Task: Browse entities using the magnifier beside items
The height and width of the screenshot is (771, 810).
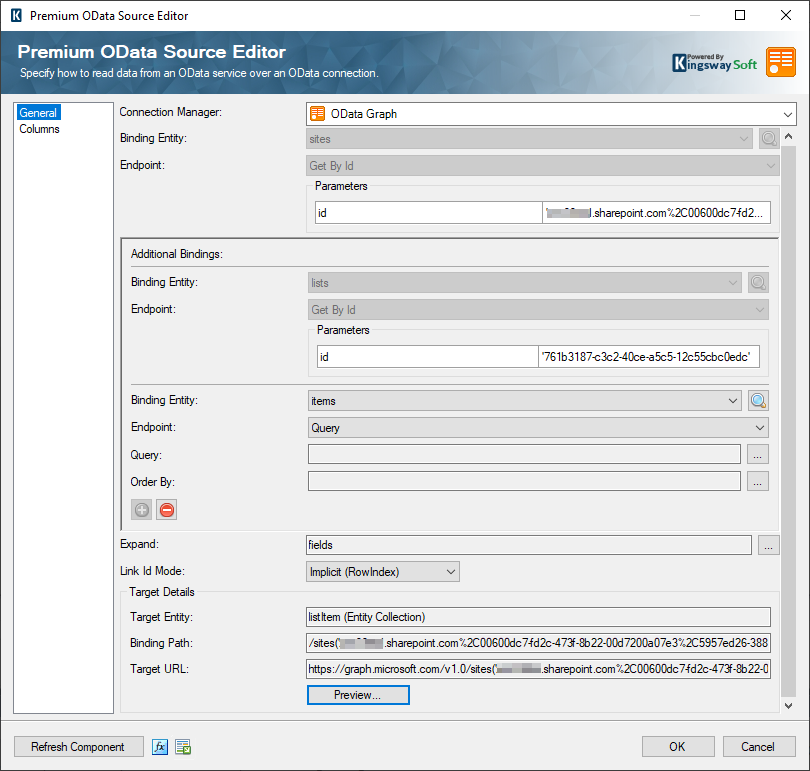Action: pos(758,400)
